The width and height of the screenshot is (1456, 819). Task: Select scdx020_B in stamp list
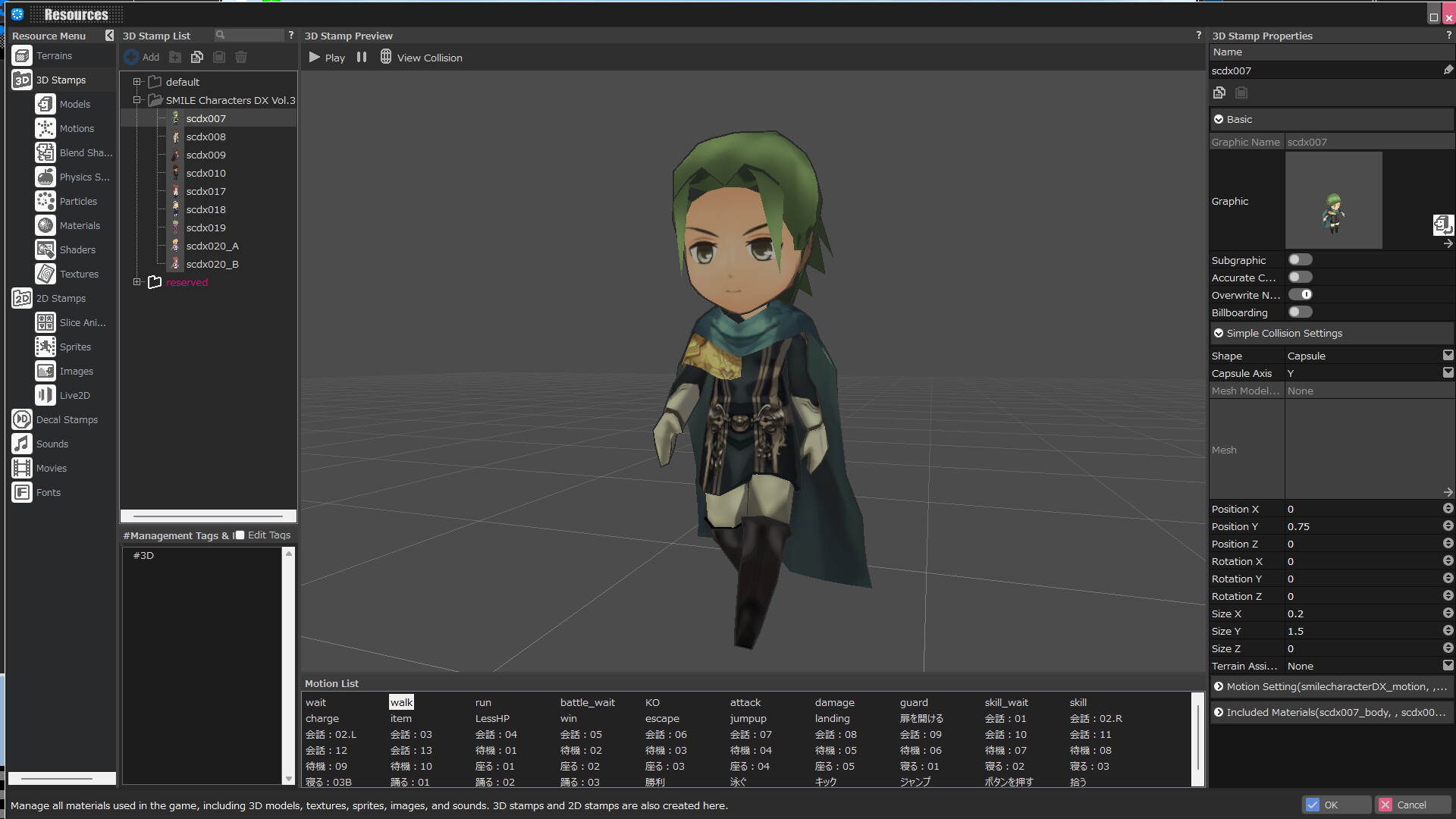tap(212, 265)
